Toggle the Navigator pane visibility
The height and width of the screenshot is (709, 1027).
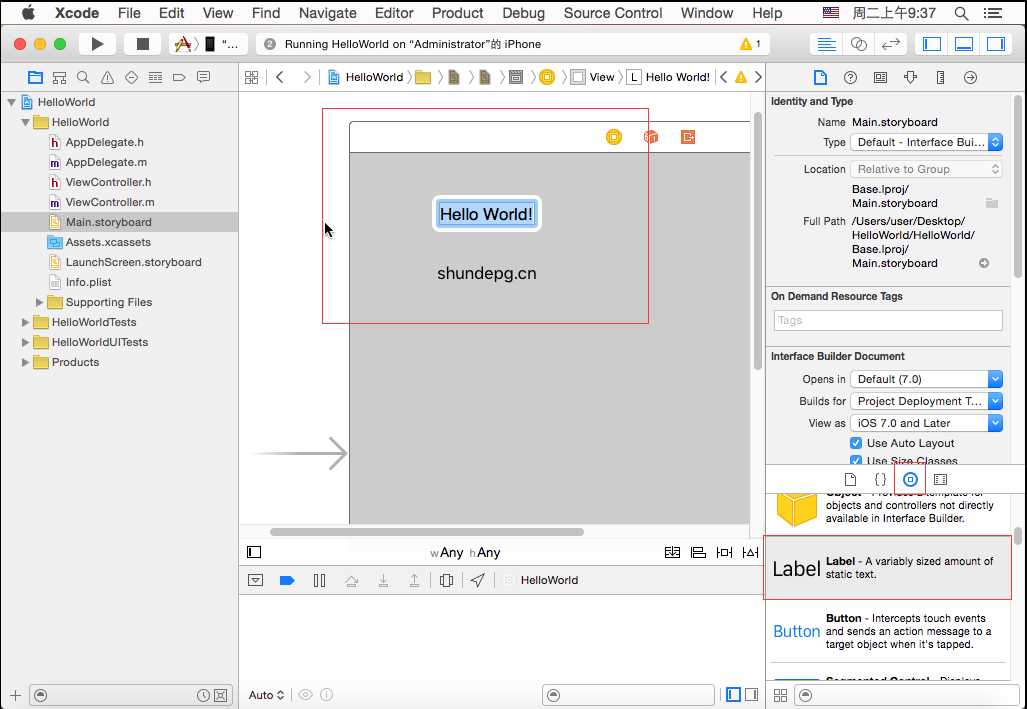pyautogui.click(x=932, y=44)
